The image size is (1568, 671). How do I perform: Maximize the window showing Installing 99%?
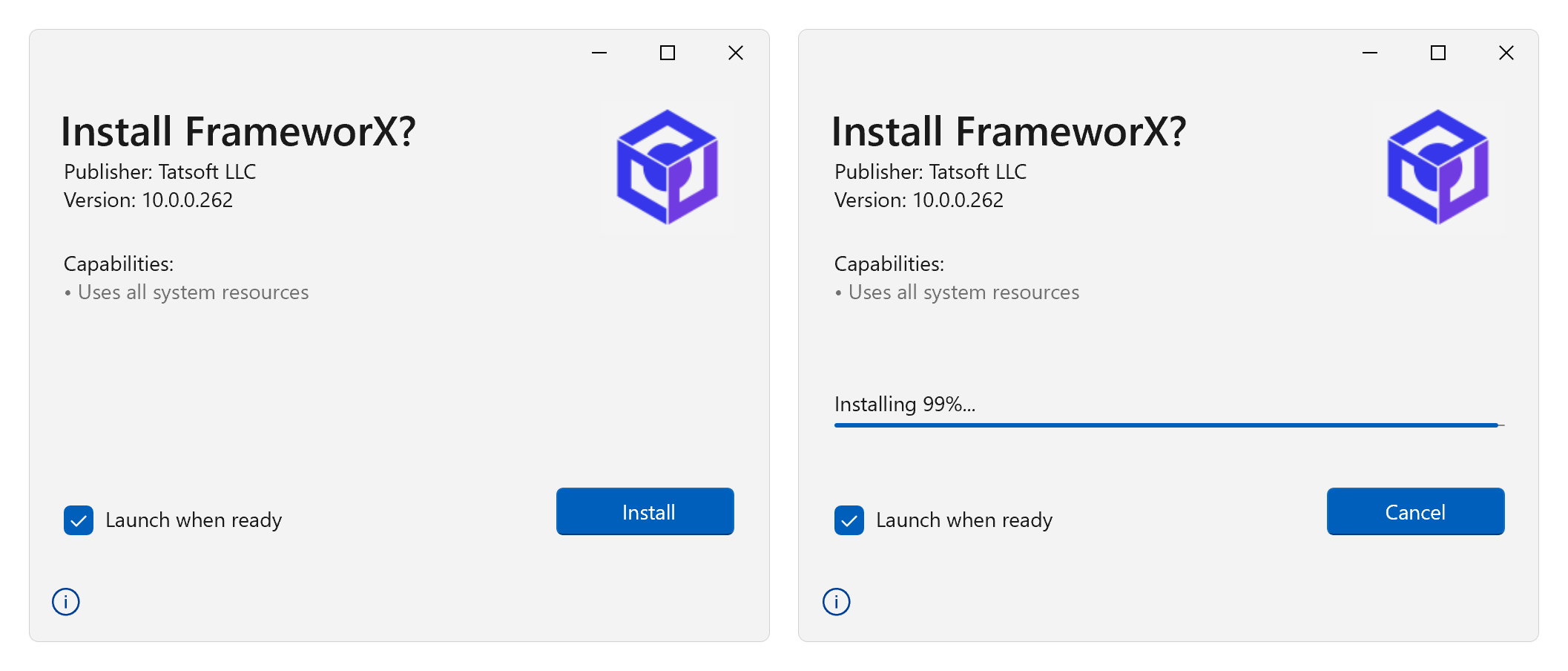coord(1438,53)
